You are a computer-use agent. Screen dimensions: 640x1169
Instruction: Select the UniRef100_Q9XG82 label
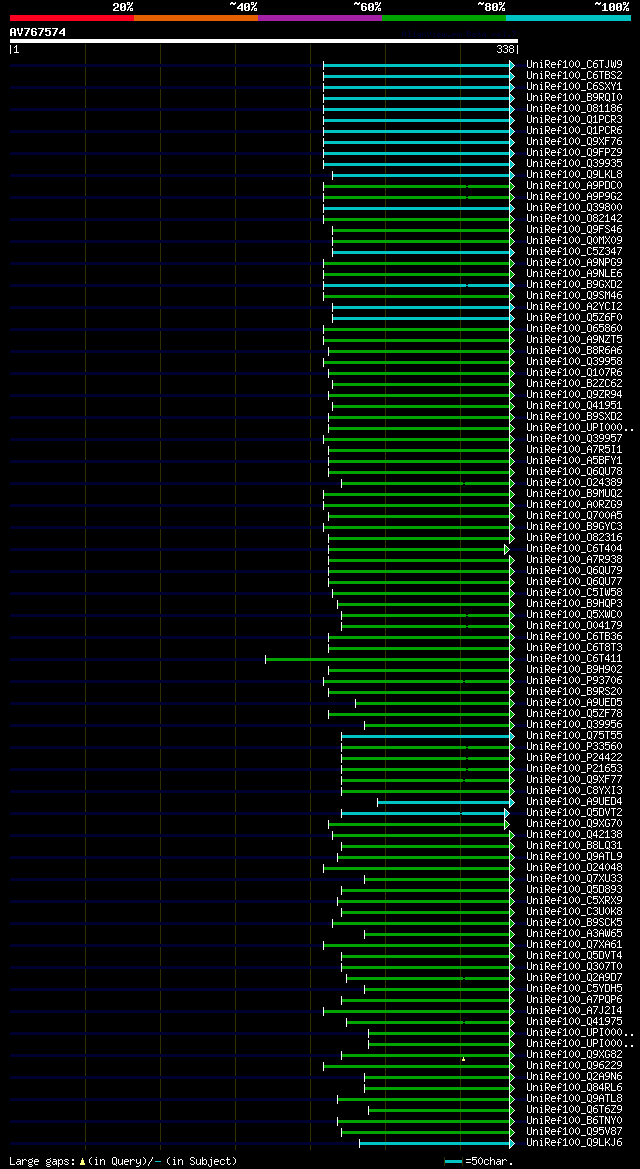coord(574,1054)
